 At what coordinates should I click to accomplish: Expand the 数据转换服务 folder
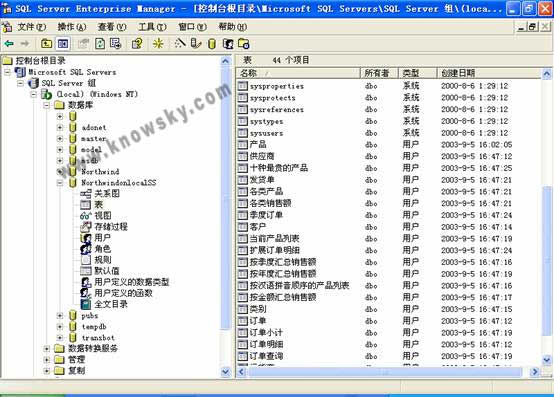(x=46, y=349)
